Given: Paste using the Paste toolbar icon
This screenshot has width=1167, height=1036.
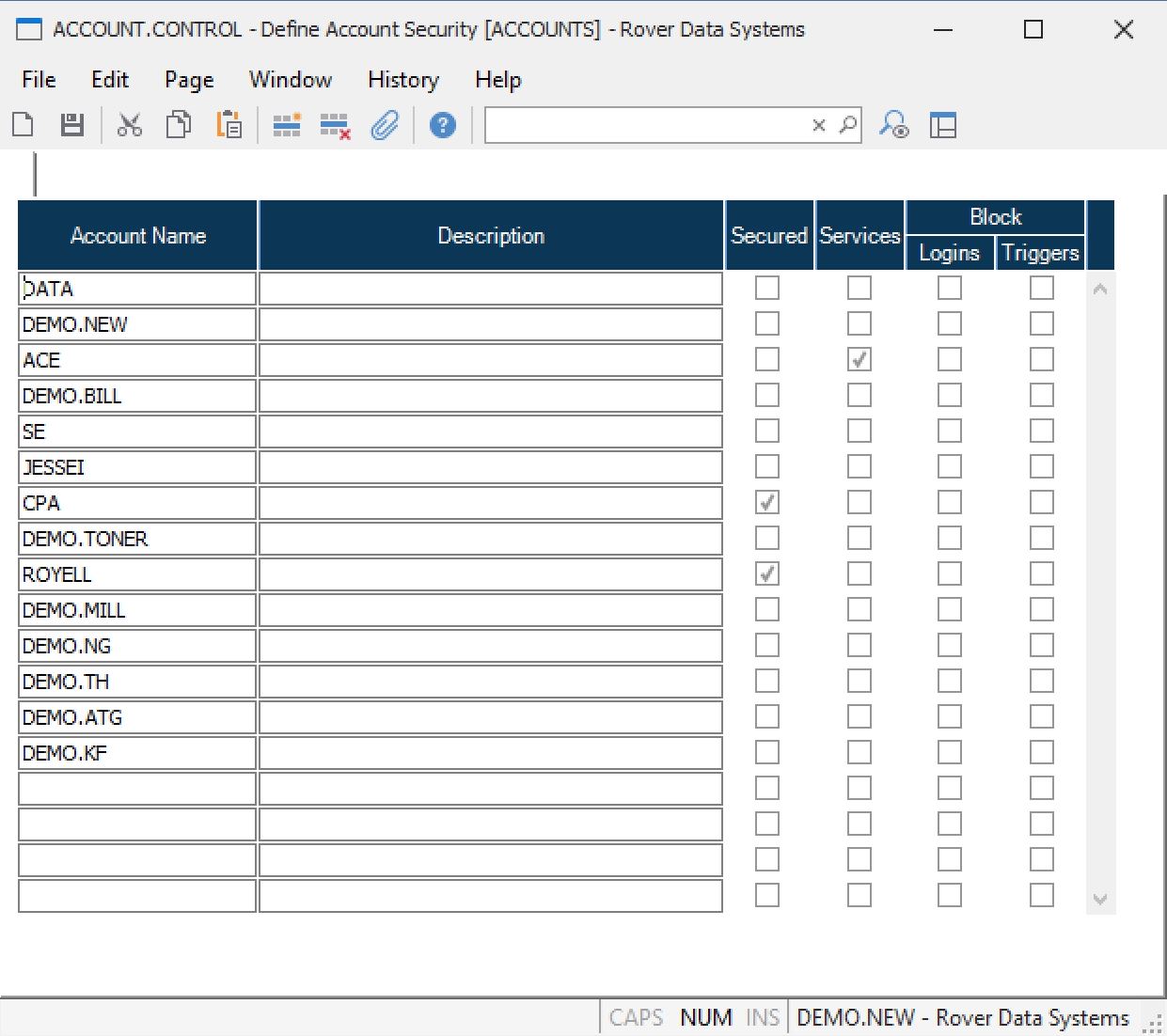Looking at the screenshot, I should [228, 124].
